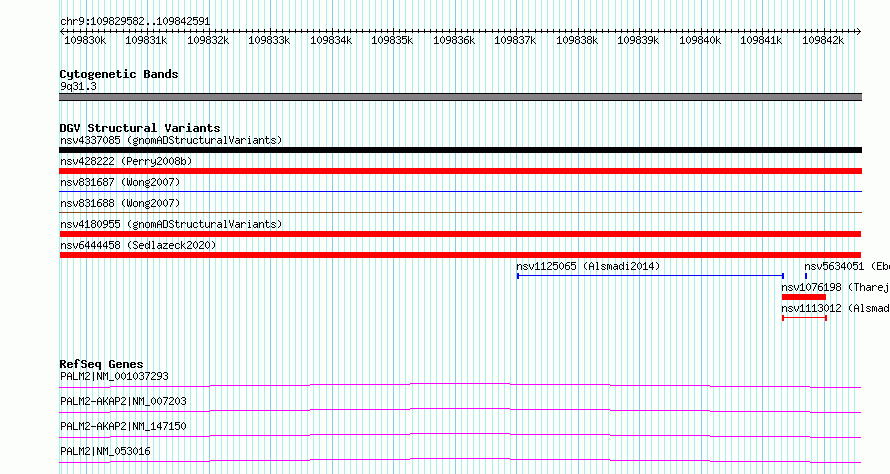Open variant nsv831688 (Wong2007) label
The width and height of the screenshot is (890, 474).
point(120,203)
